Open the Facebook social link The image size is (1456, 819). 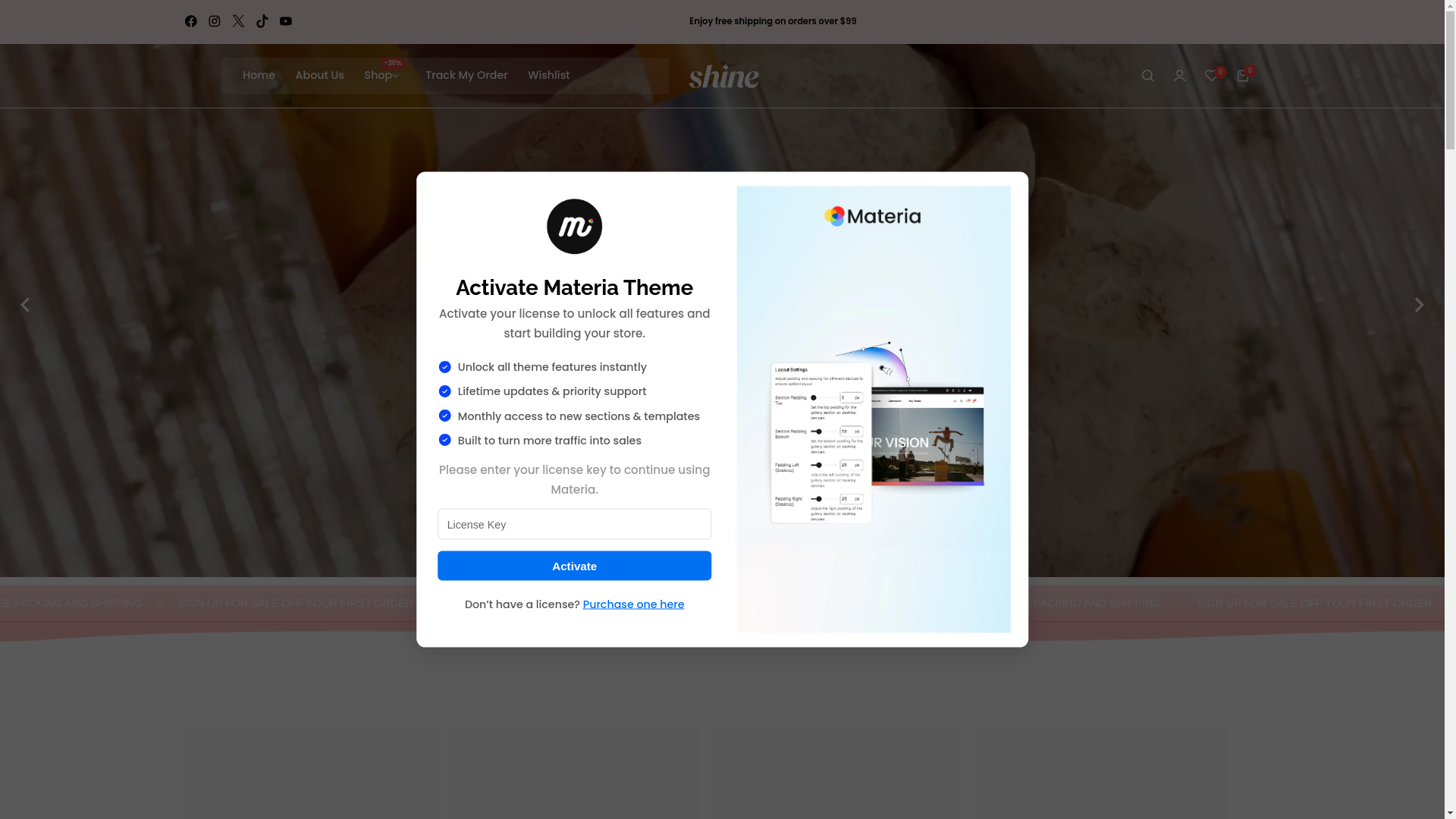[x=191, y=21]
